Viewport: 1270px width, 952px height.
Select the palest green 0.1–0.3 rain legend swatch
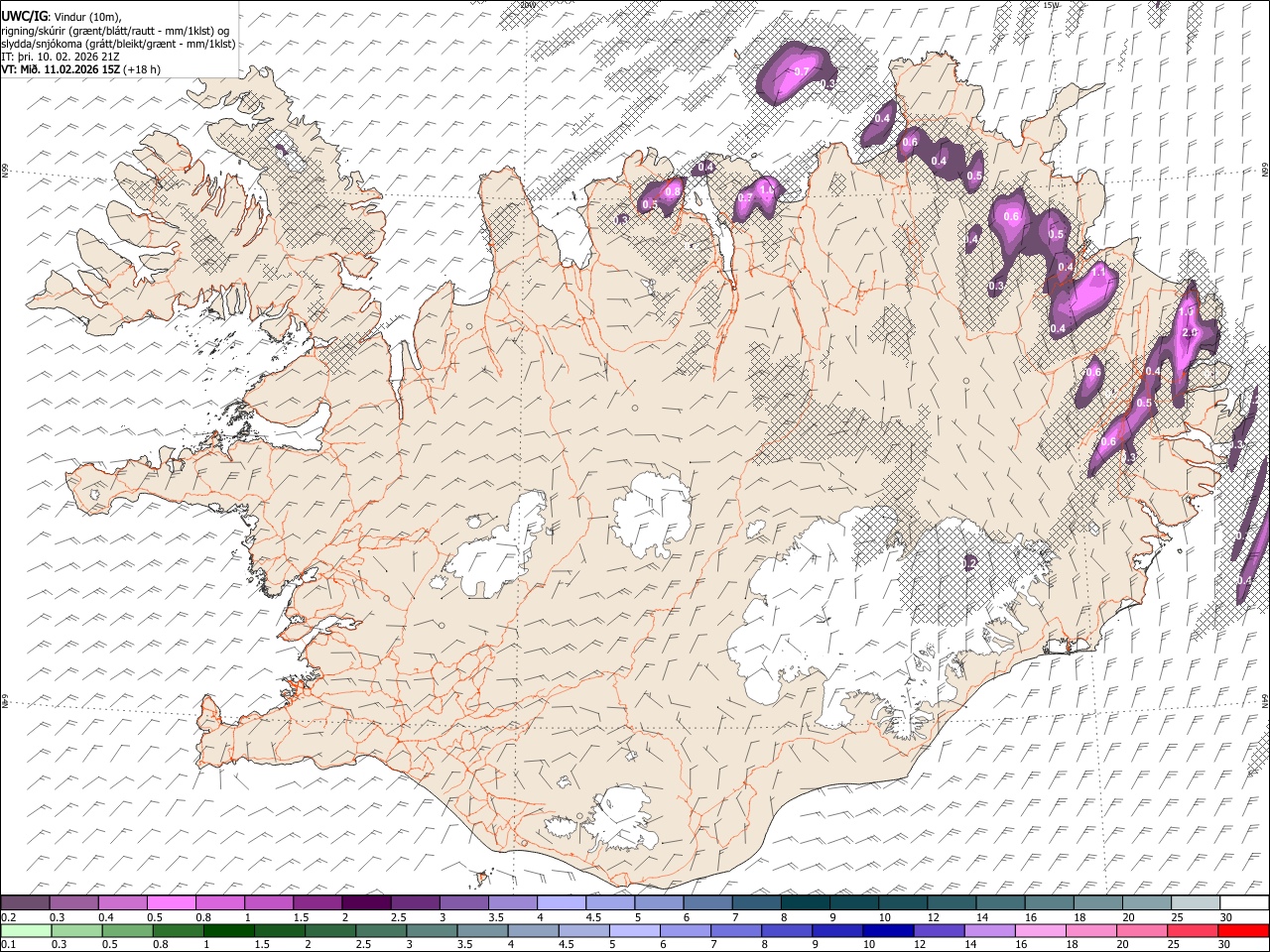26,930
